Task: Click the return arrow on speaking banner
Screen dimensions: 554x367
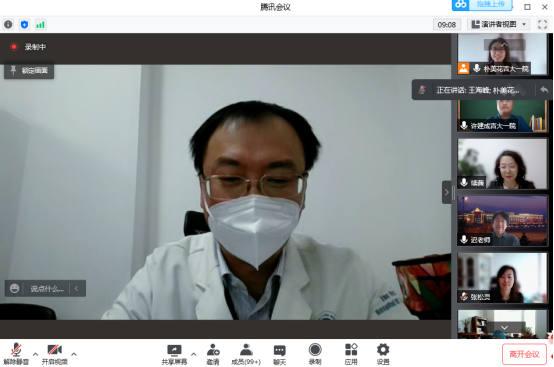Action: [544, 90]
